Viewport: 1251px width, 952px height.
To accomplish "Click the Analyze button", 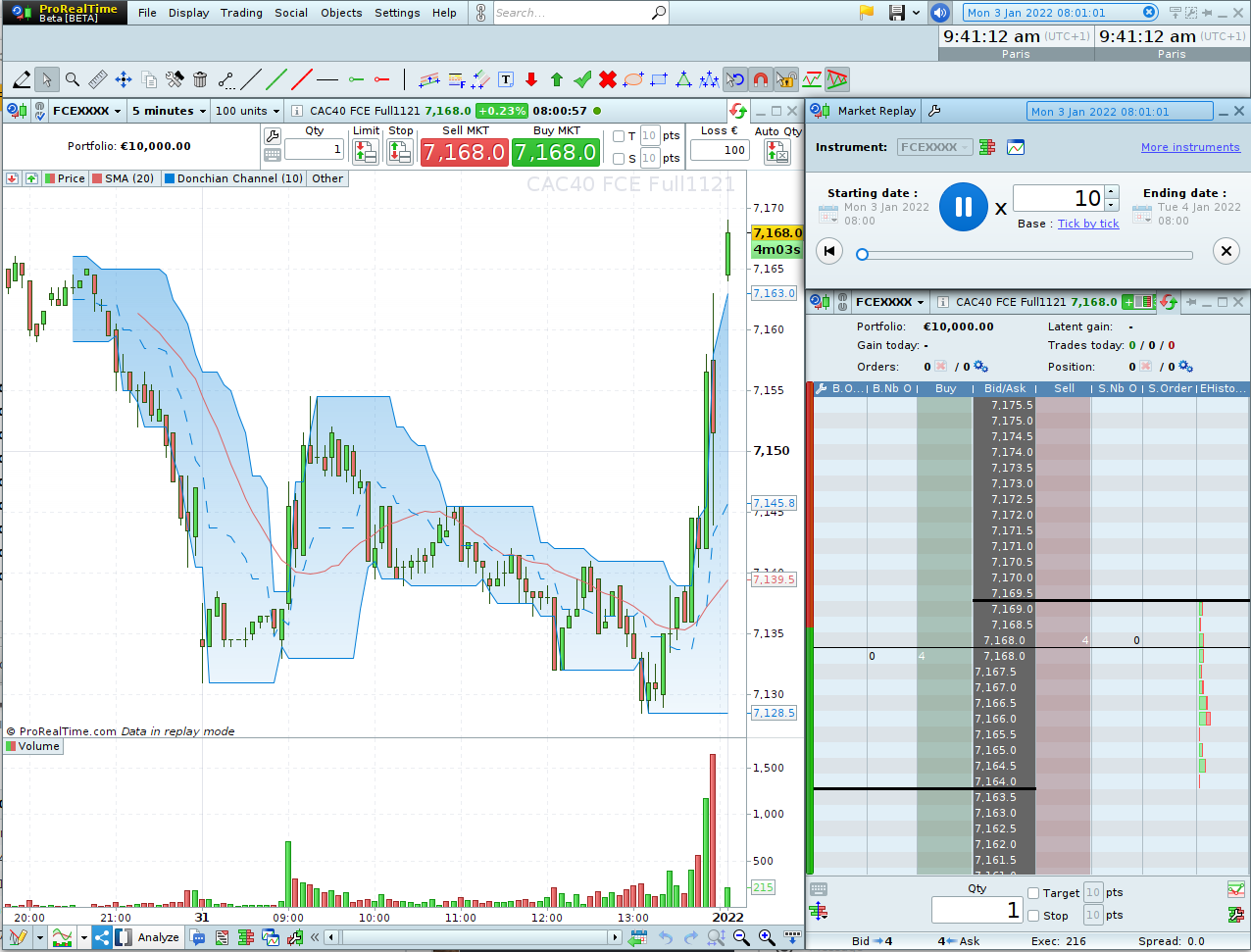I will pos(148,937).
